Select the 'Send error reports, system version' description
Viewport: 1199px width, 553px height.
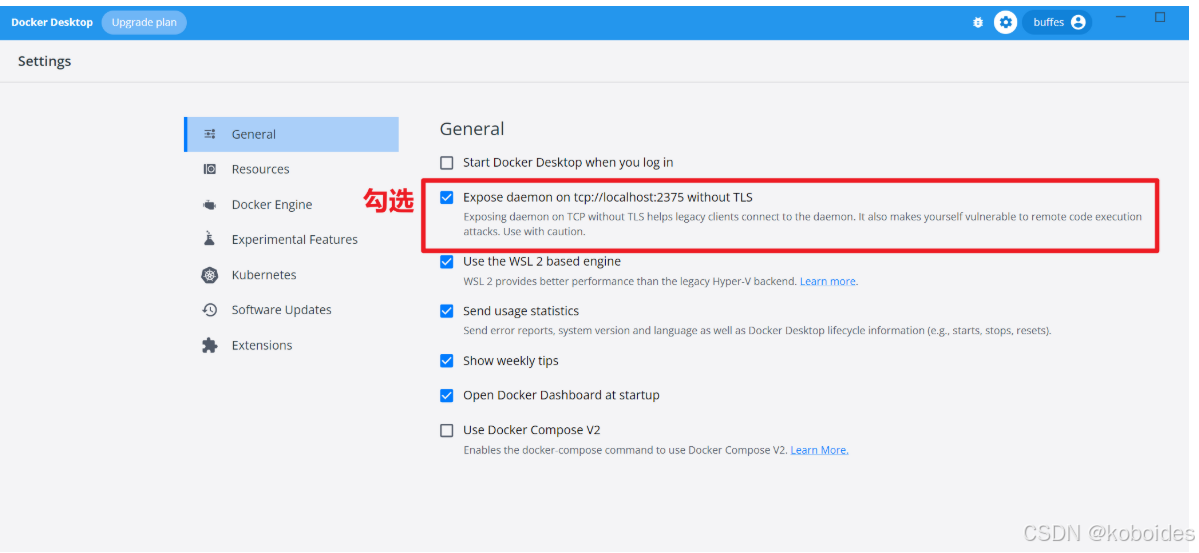coord(758,331)
